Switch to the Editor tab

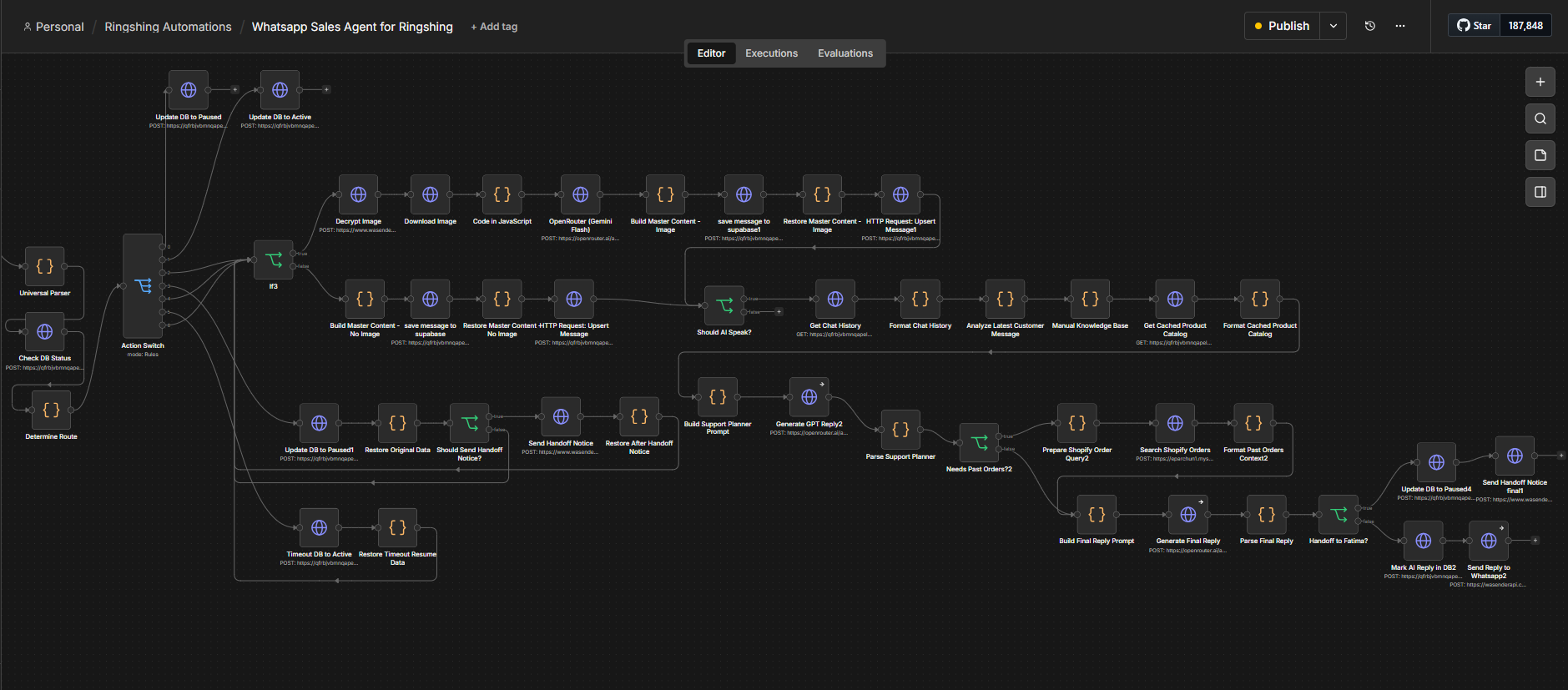tap(711, 53)
